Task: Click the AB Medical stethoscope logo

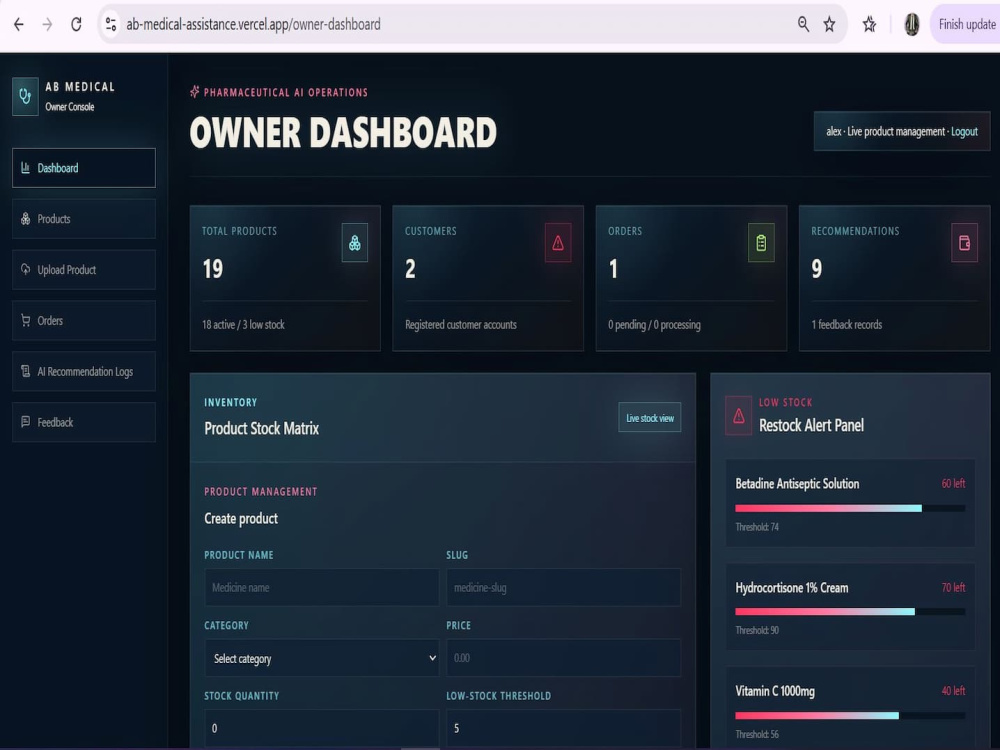Action: 26,96
